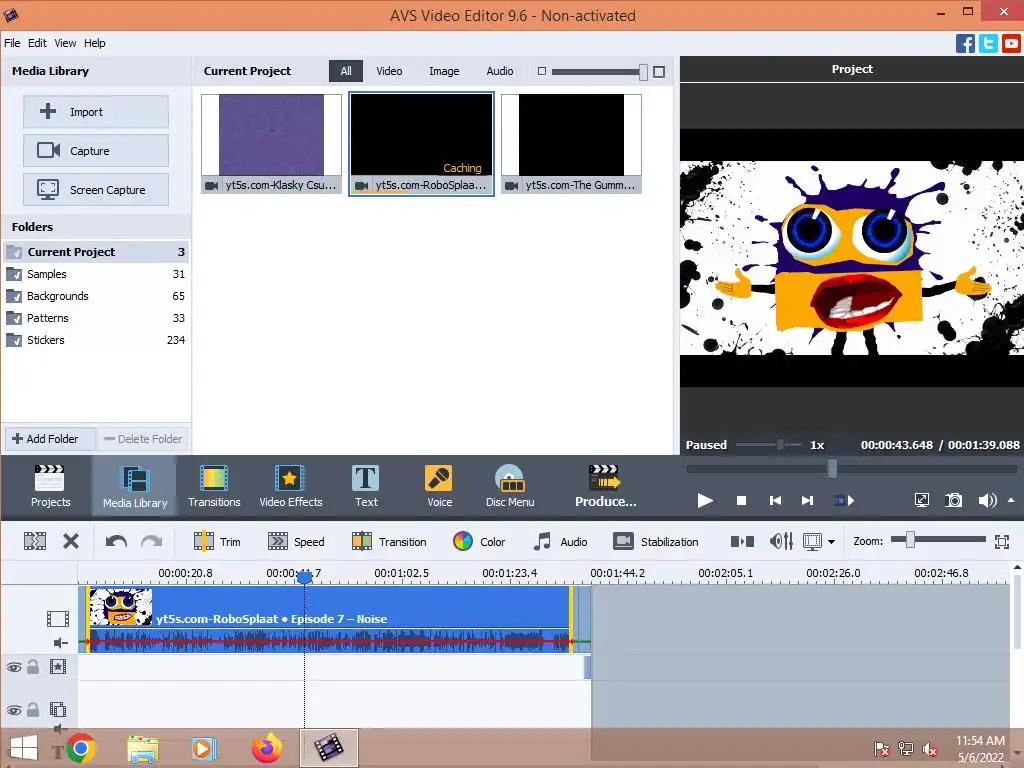Jump to next scene
The image size is (1024, 768).
[x=844, y=501]
